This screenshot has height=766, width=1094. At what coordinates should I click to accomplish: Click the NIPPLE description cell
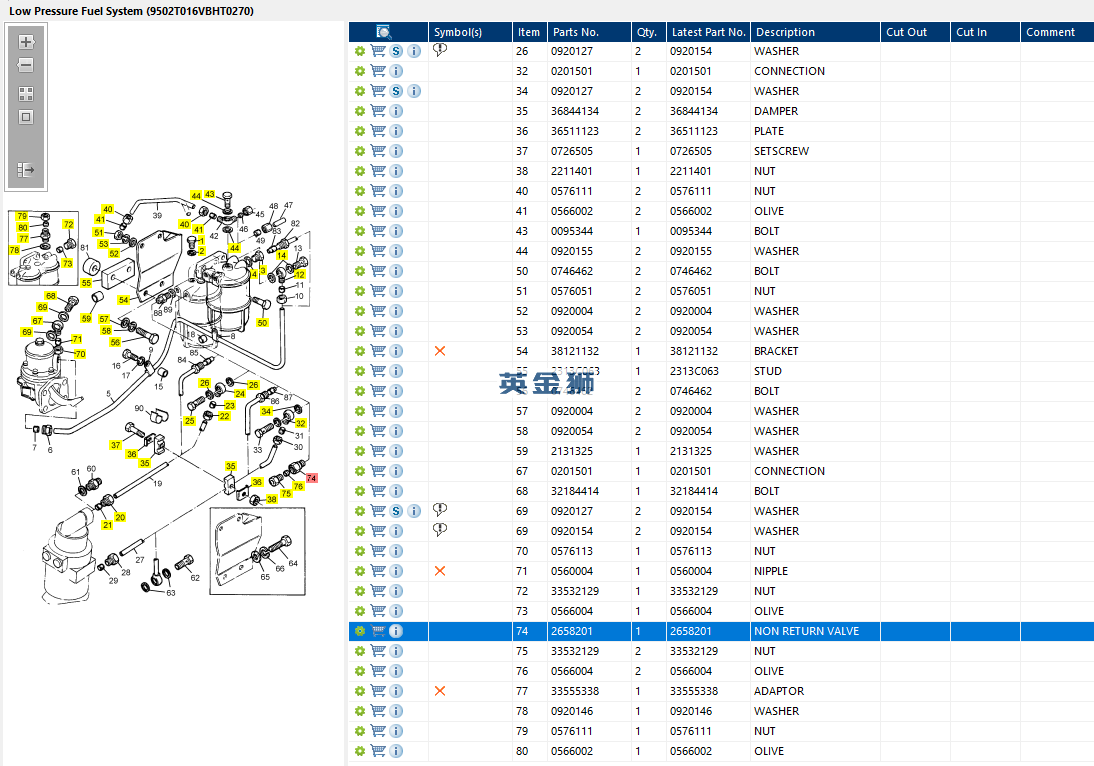click(815, 571)
